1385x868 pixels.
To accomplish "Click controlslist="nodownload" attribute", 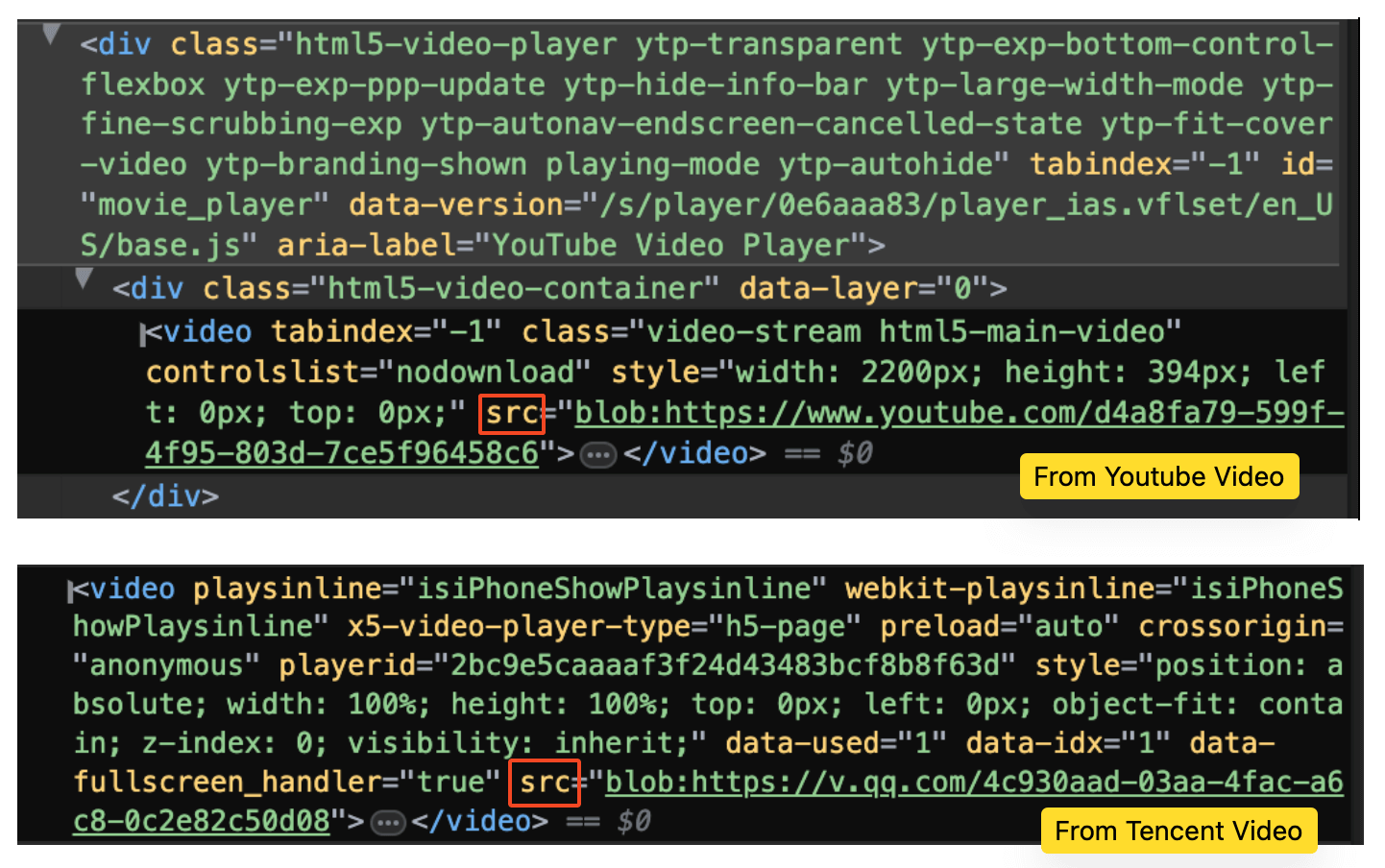I will (368, 372).
